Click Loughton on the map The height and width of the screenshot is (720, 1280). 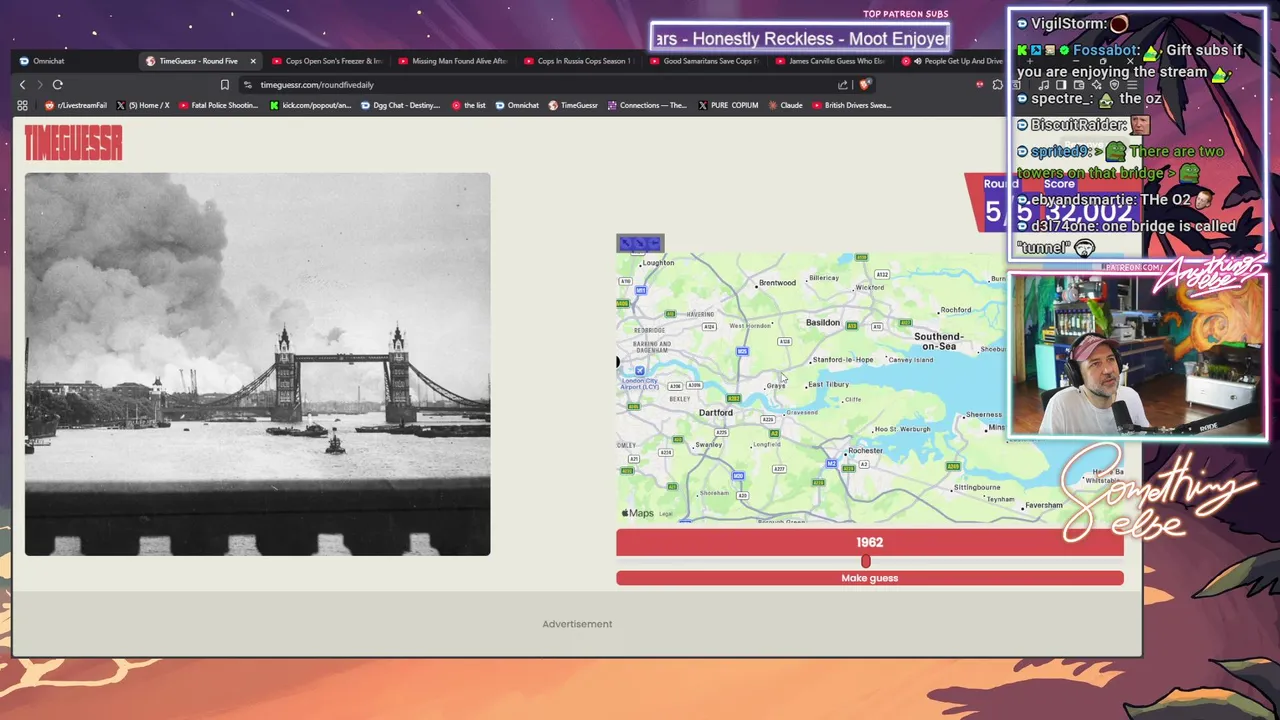pyautogui.click(x=658, y=263)
